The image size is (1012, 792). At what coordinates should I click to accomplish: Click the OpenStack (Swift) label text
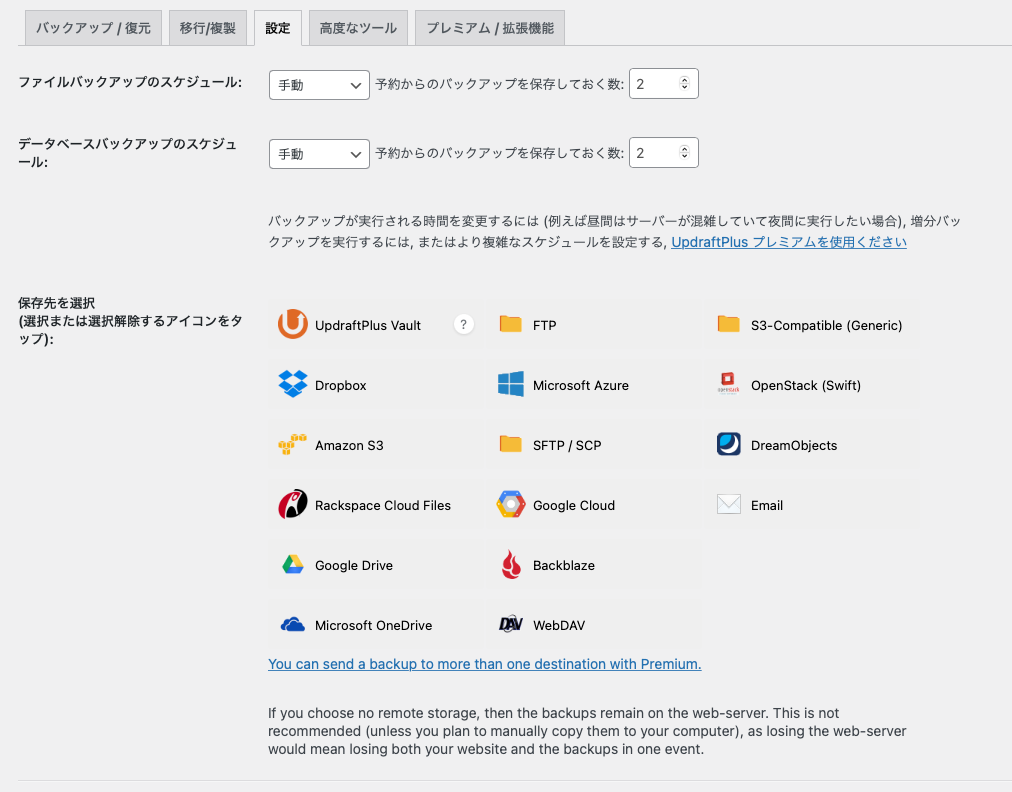[x=805, y=385]
